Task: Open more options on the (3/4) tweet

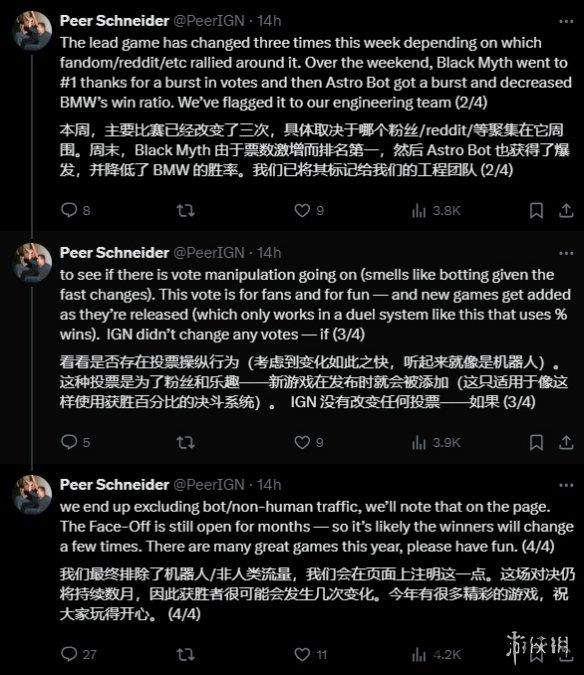Action: (x=566, y=253)
